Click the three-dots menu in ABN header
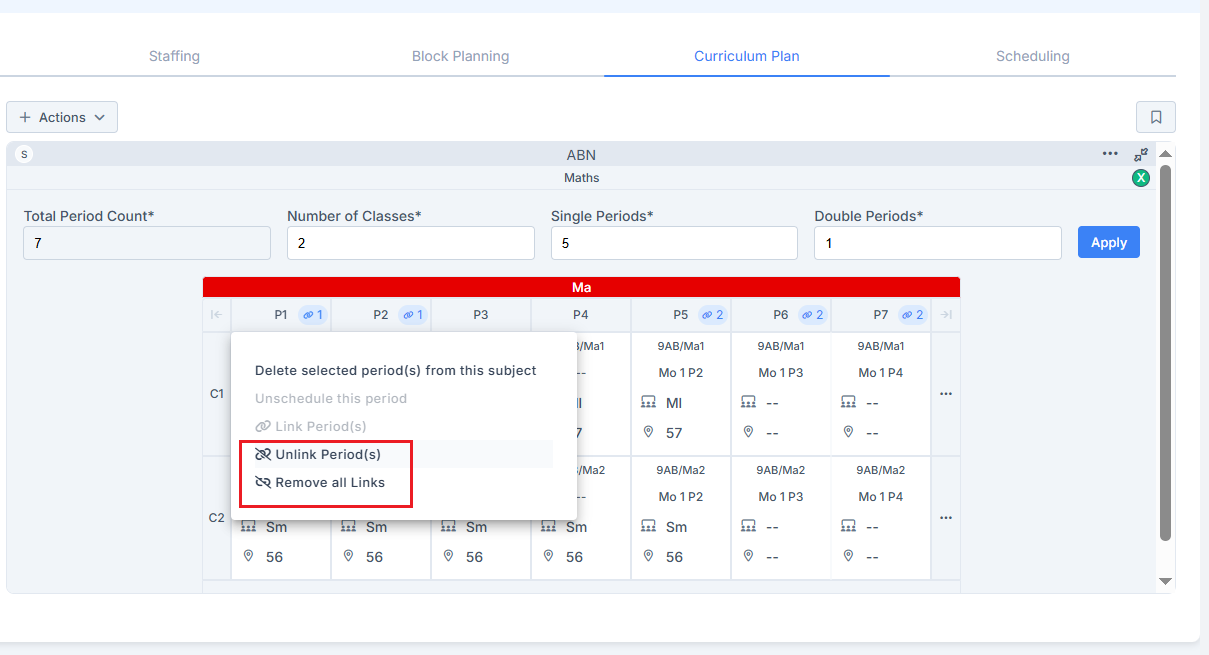The height and width of the screenshot is (655, 1209). point(1110,154)
